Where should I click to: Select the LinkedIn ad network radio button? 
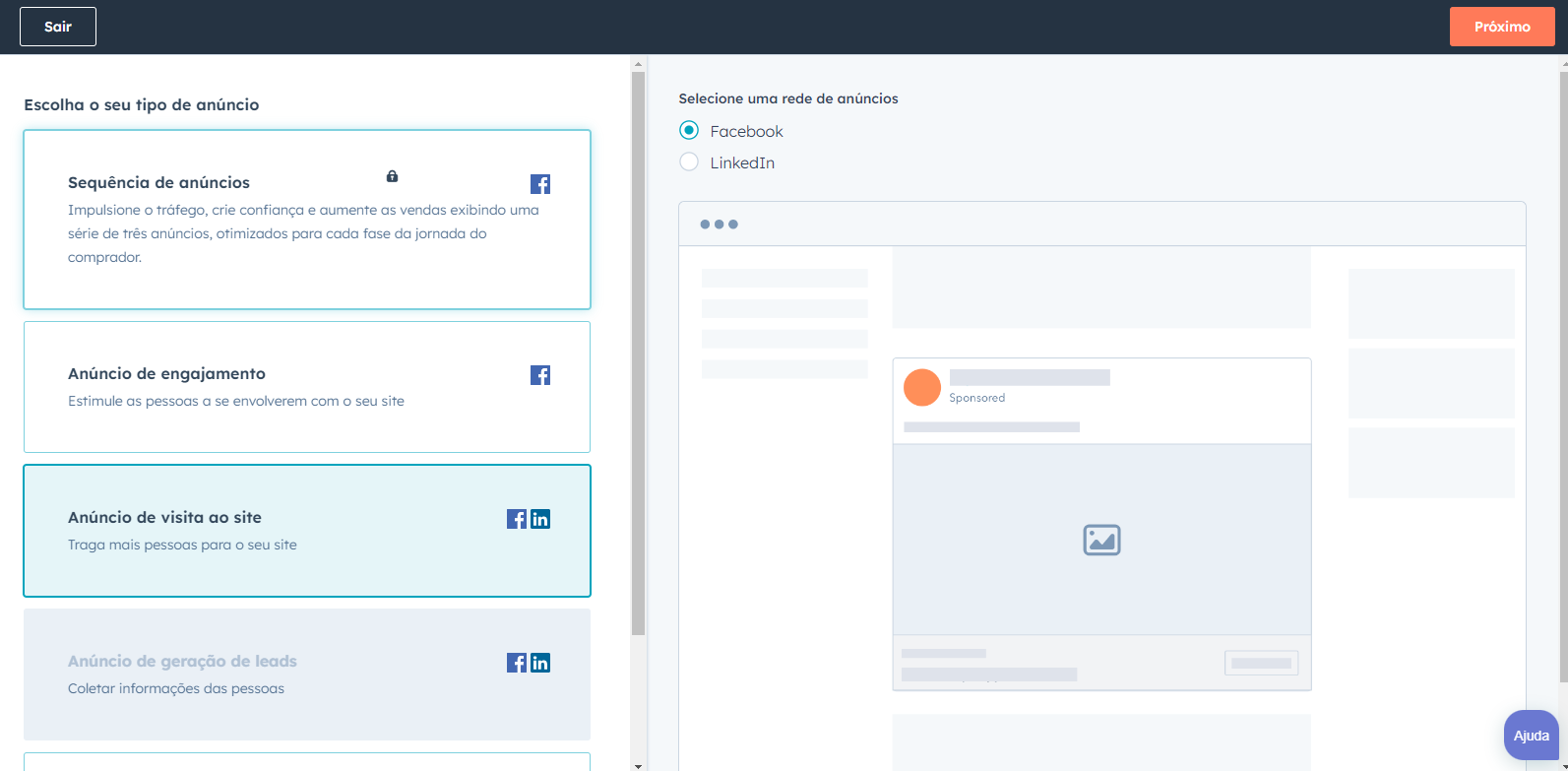[x=689, y=161]
